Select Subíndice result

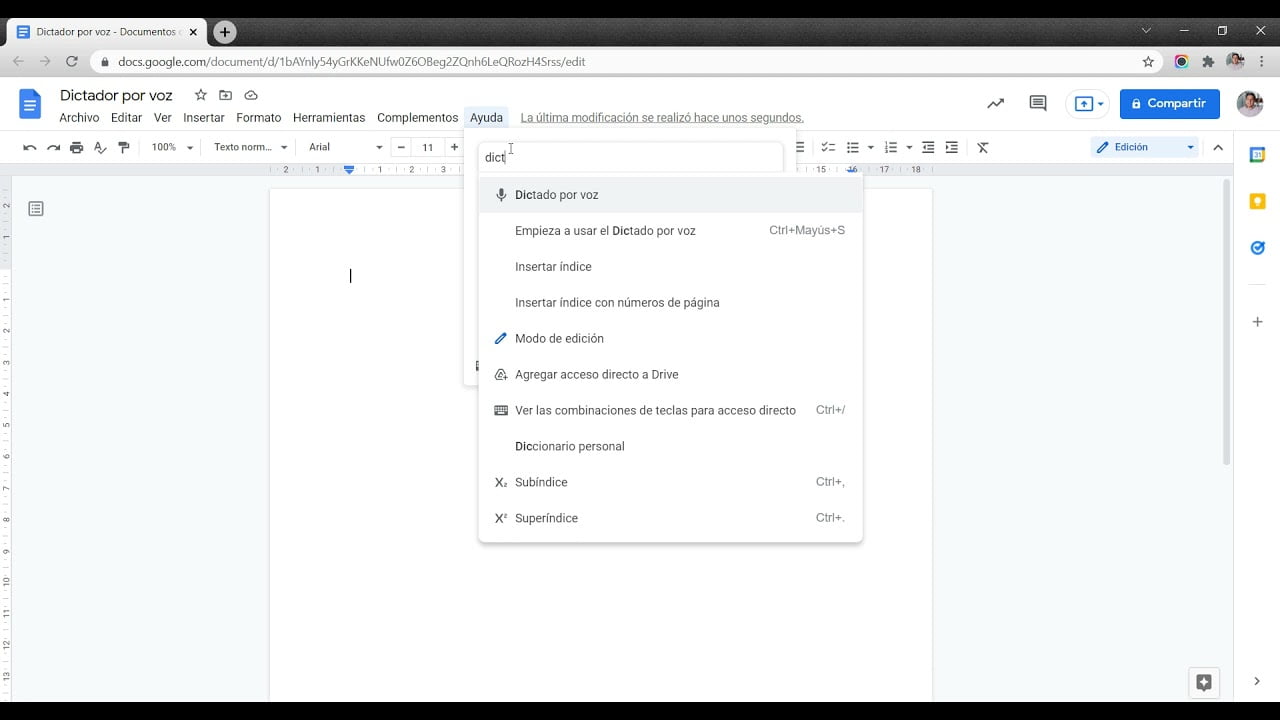coord(670,483)
